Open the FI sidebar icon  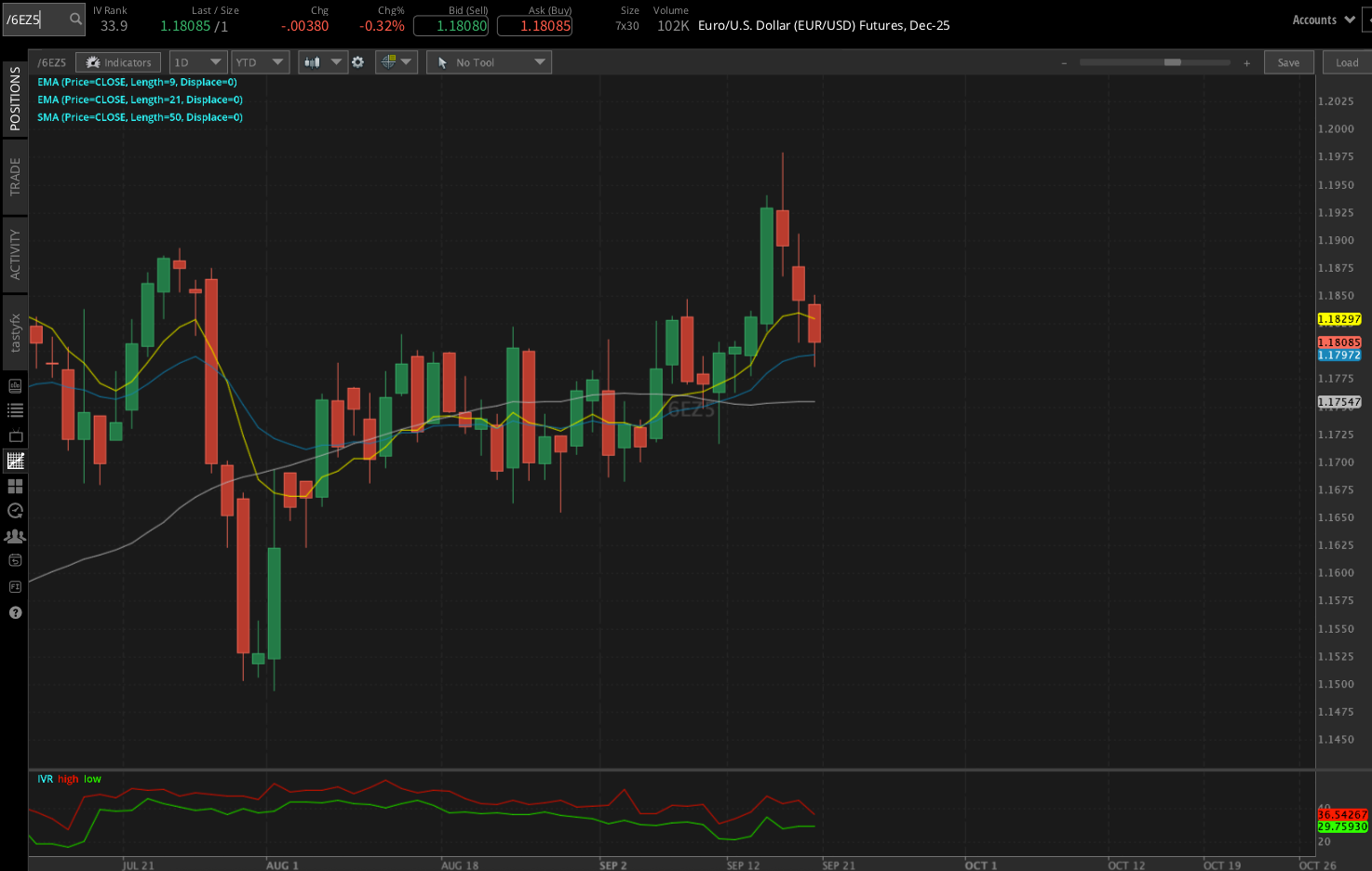[15, 586]
